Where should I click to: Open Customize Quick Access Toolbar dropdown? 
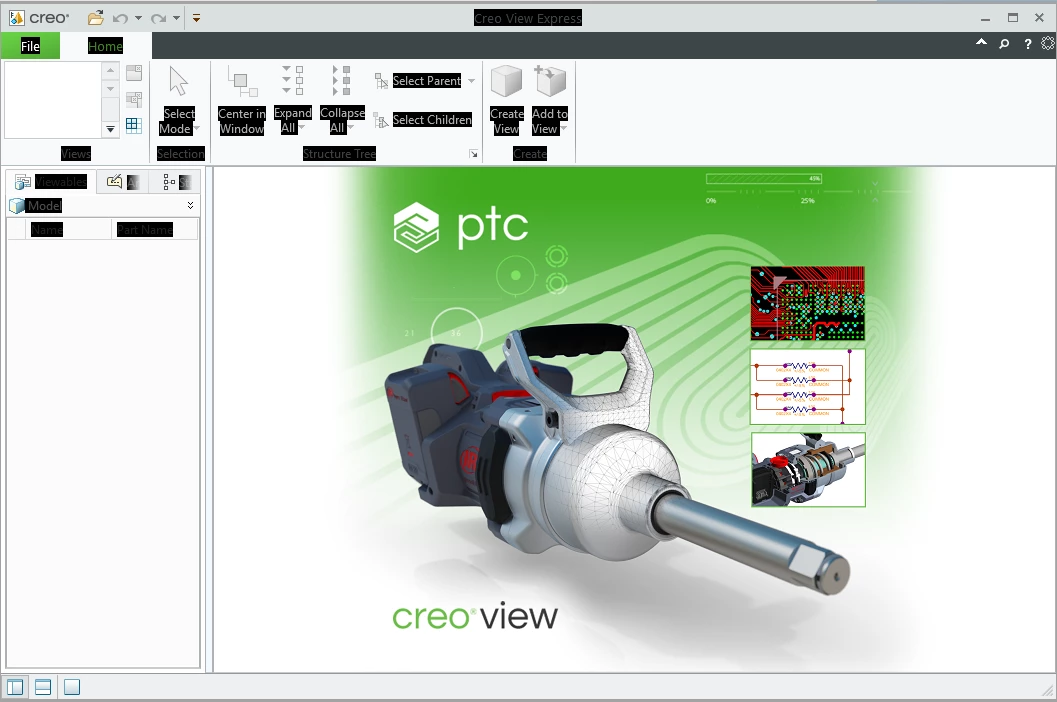196,18
